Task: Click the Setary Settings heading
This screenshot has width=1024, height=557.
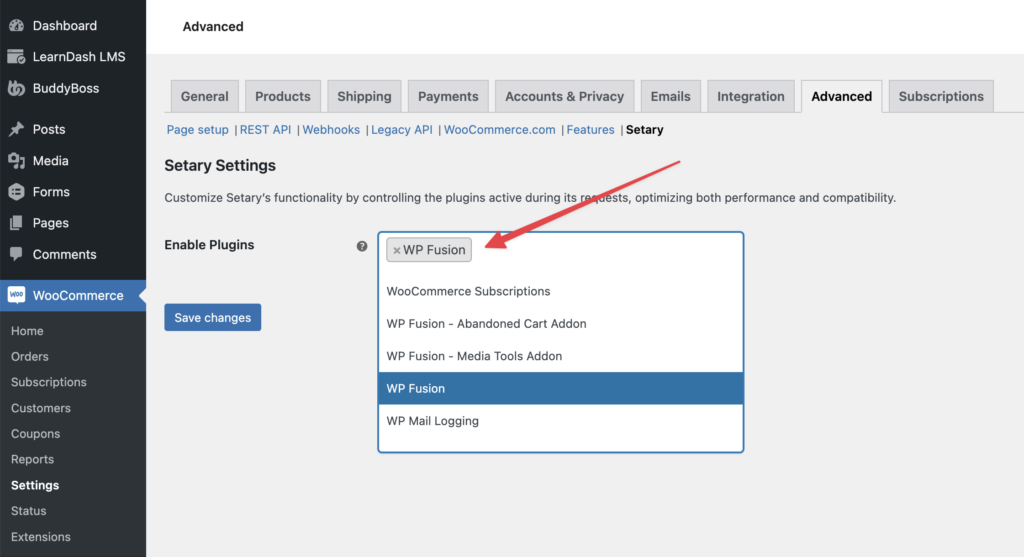Action: (220, 165)
